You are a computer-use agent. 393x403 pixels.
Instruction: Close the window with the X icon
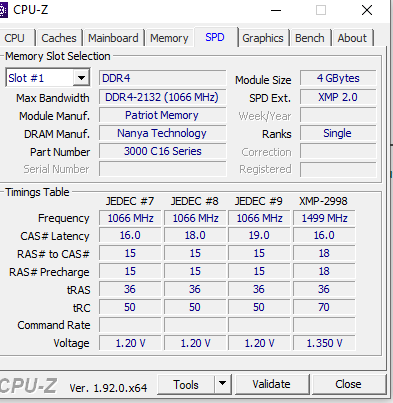pos(367,10)
